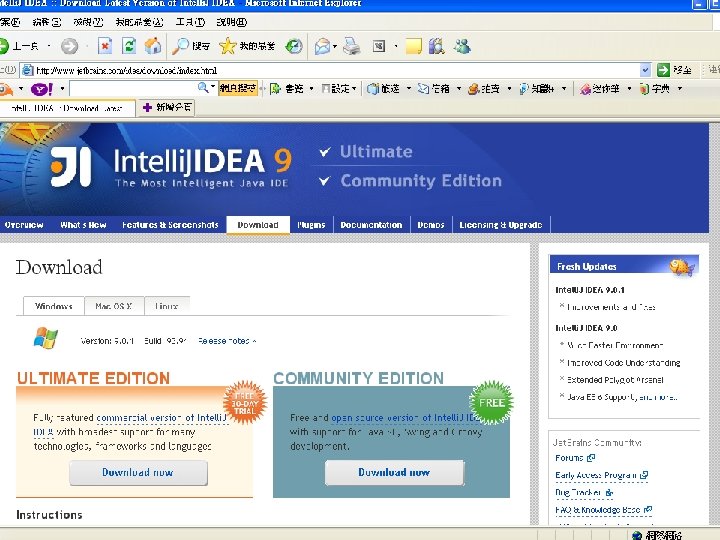This screenshot has width=720, height=540.
Task: Go to the Features & Screenshots tab
Action: click(x=170, y=225)
